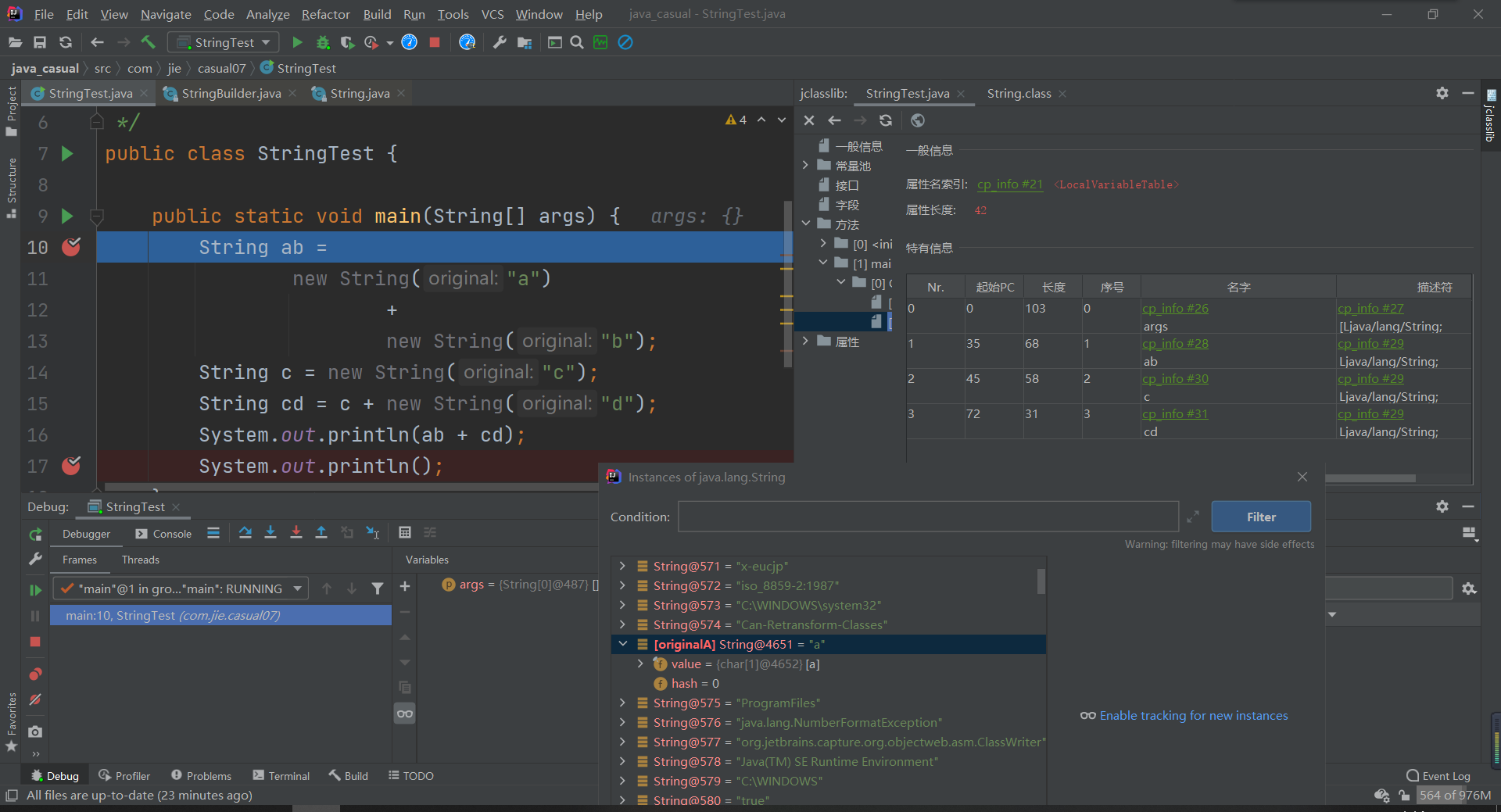Run to cursor in debugger toolbar
1501x812 pixels.
click(x=373, y=532)
